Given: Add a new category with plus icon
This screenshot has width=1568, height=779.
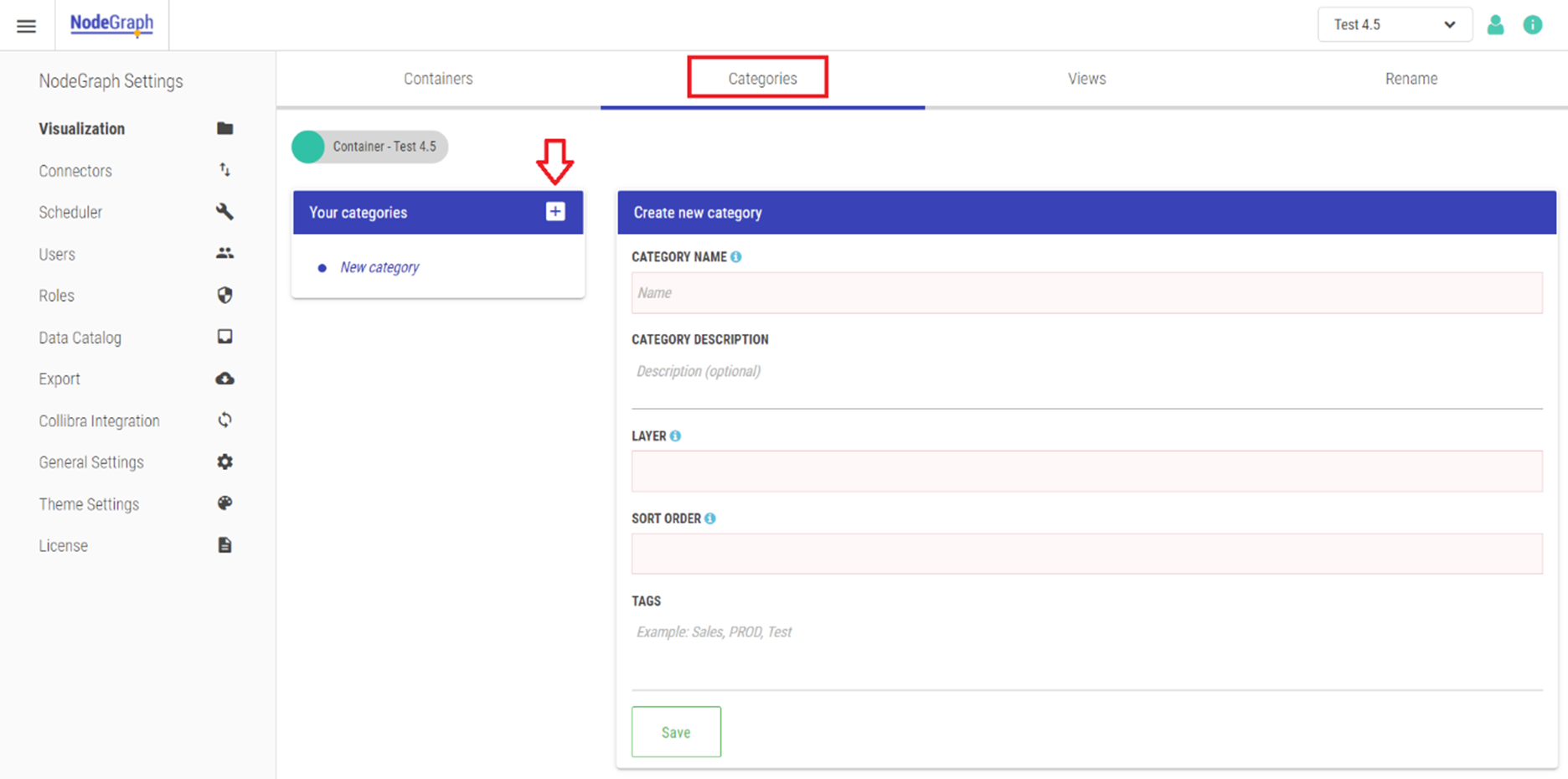Looking at the screenshot, I should (x=555, y=211).
